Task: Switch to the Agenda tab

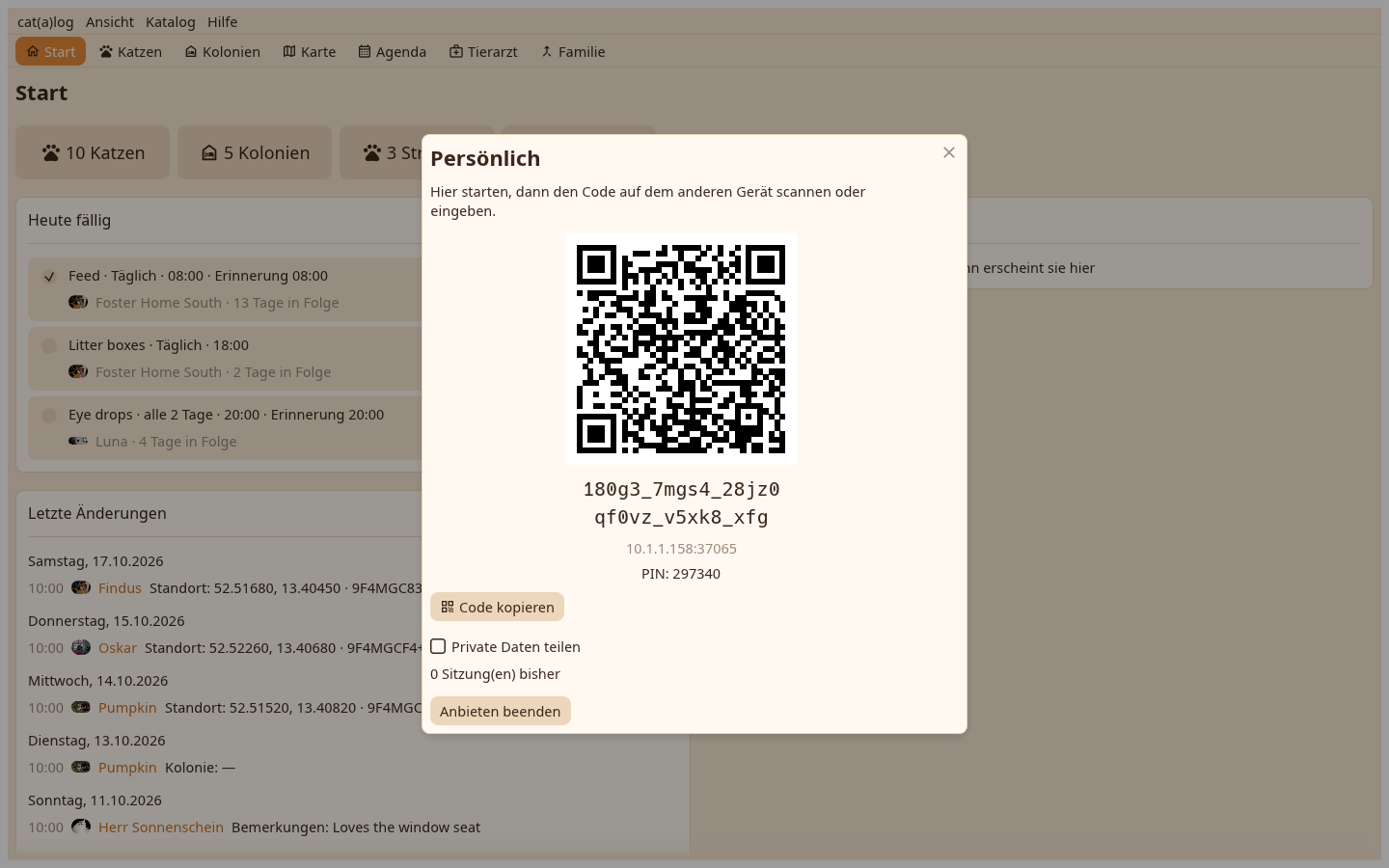Action: tap(393, 51)
